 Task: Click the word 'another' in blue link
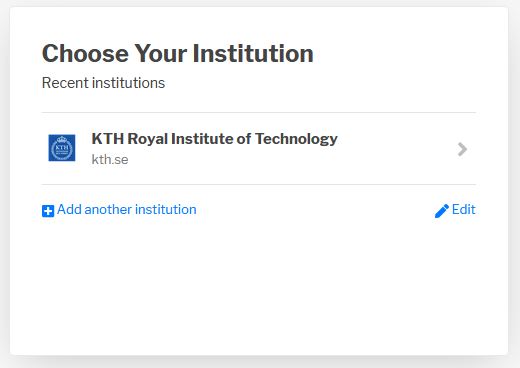point(108,210)
